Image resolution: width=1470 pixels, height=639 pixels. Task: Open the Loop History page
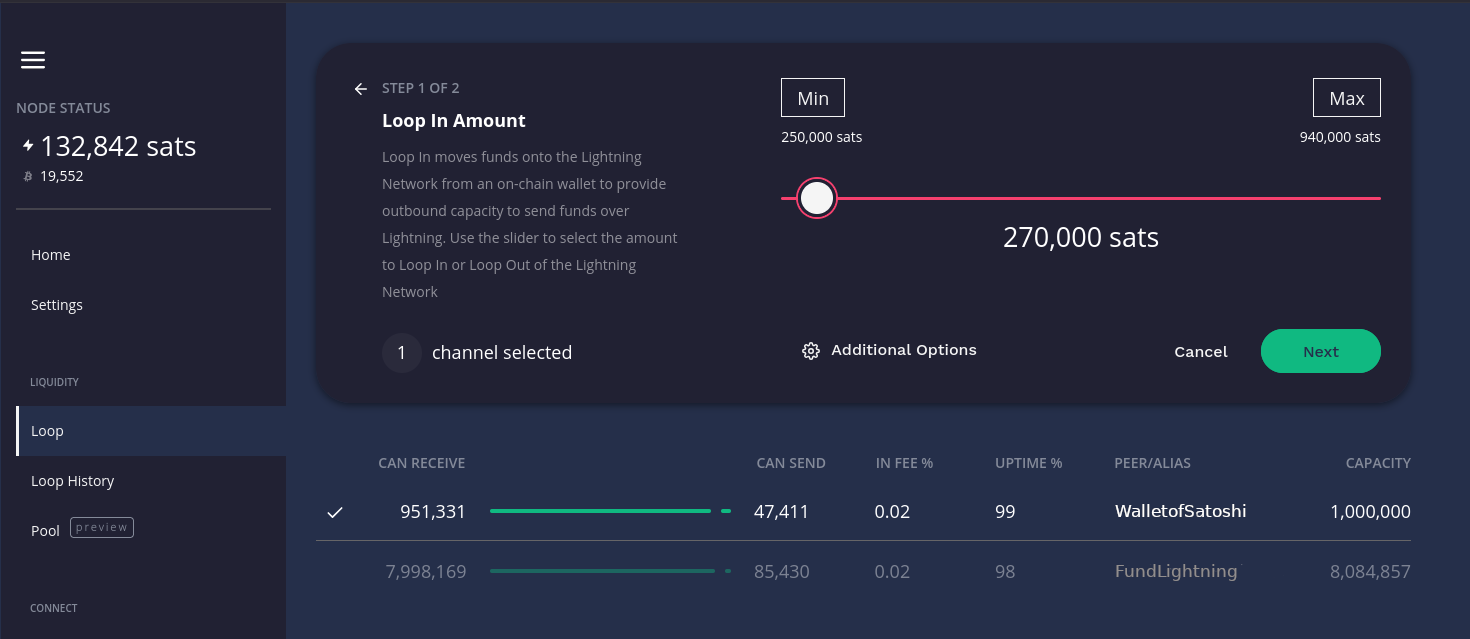pyautogui.click(x=72, y=480)
